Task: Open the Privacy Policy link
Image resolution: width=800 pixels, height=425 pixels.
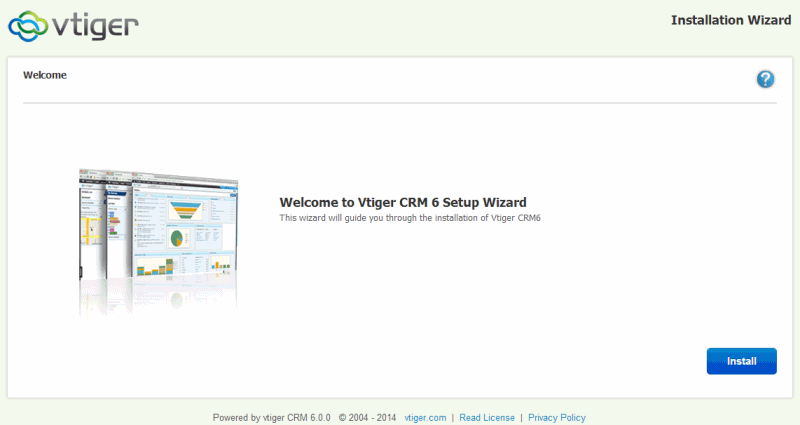Action: (557, 417)
